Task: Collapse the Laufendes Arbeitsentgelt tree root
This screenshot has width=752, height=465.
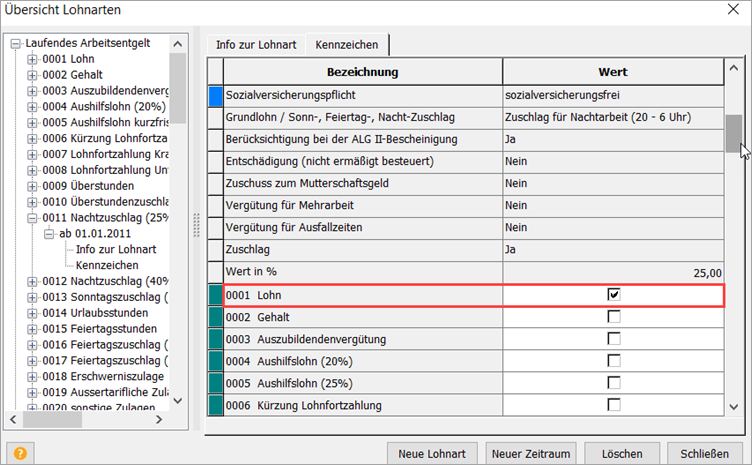Action: pos(16,44)
